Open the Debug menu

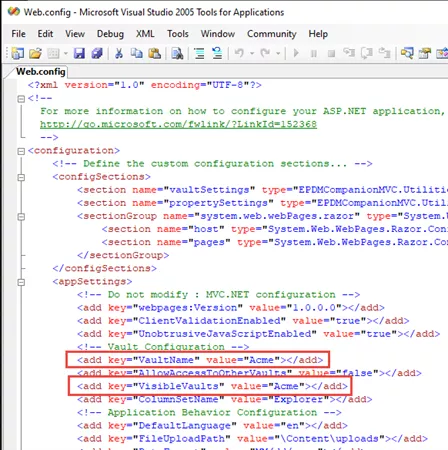110,34
